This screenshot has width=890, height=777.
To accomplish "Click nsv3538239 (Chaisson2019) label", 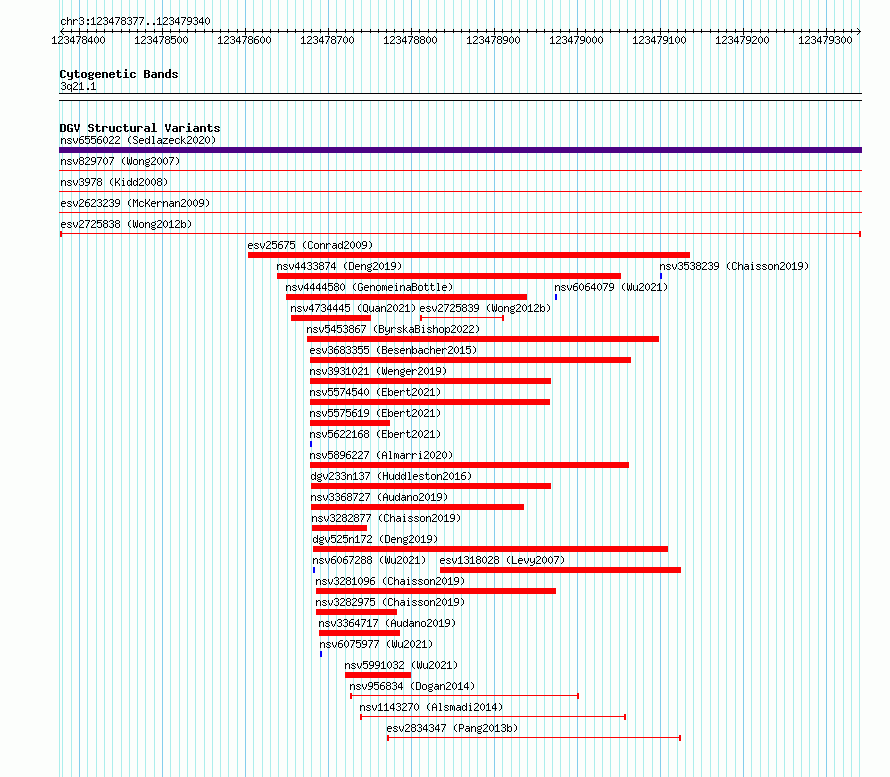I will 734,266.
